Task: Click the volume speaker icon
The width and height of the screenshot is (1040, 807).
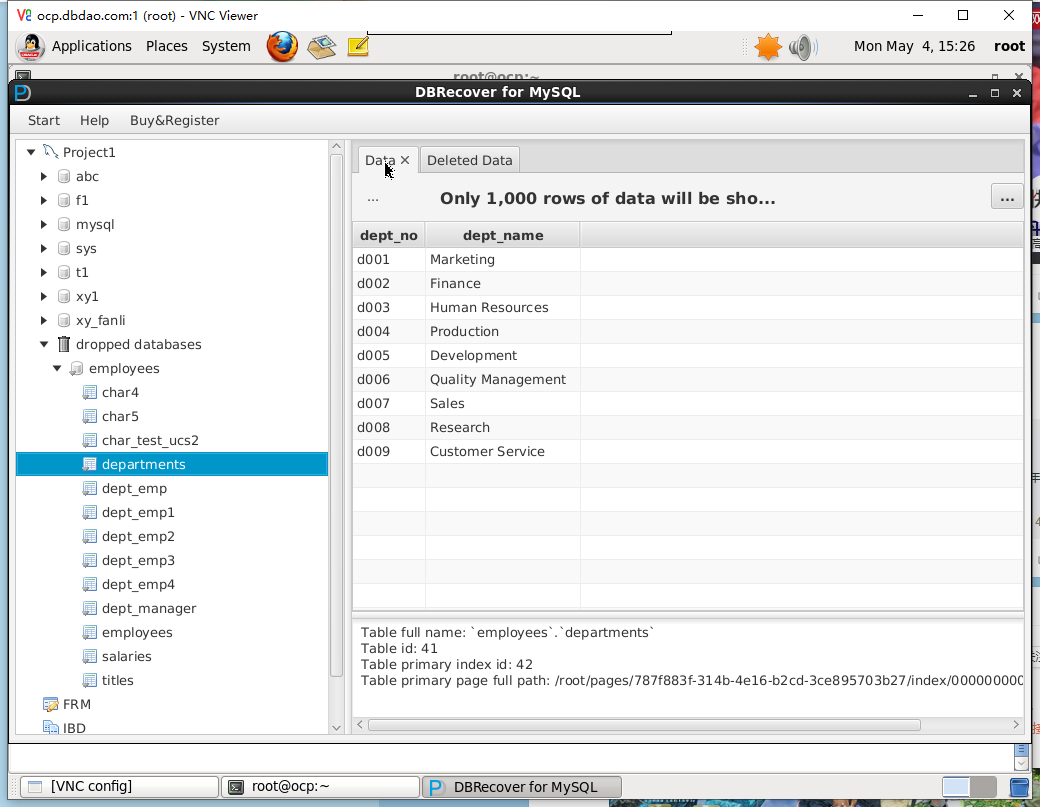Action: click(x=802, y=46)
